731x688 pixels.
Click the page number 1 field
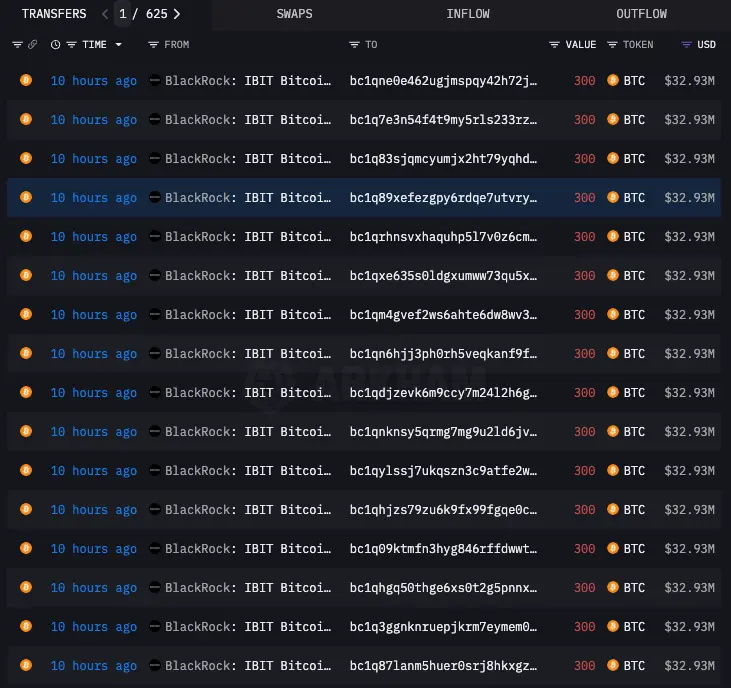(x=123, y=14)
